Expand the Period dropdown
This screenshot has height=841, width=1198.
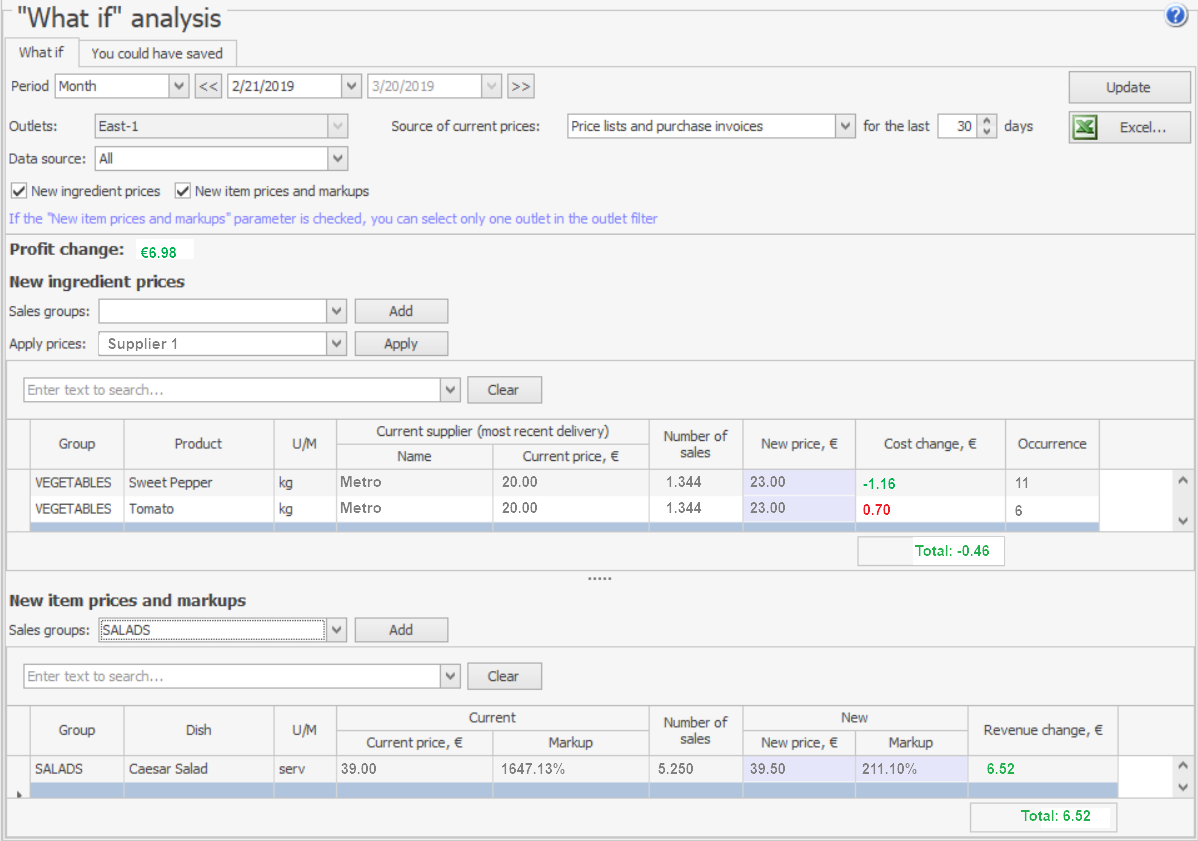179,86
